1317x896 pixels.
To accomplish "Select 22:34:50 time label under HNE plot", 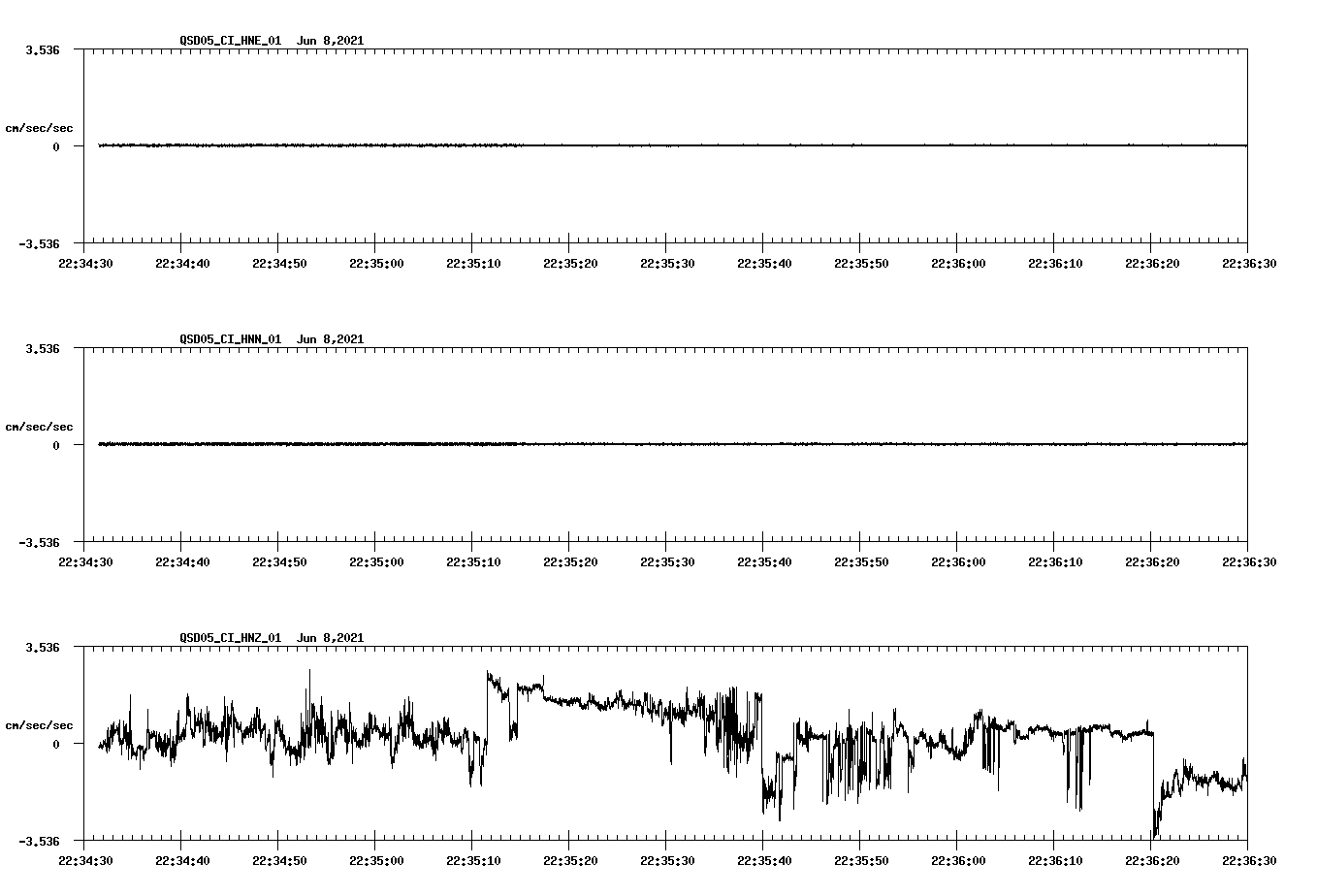I will click(x=279, y=264).
